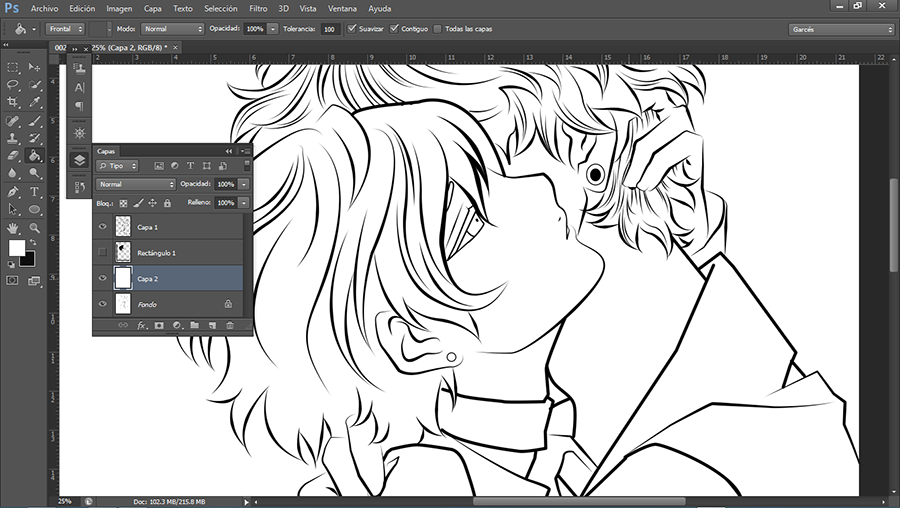Pick the Eyedropper tool
900x508 pixels.
(34, 102)
